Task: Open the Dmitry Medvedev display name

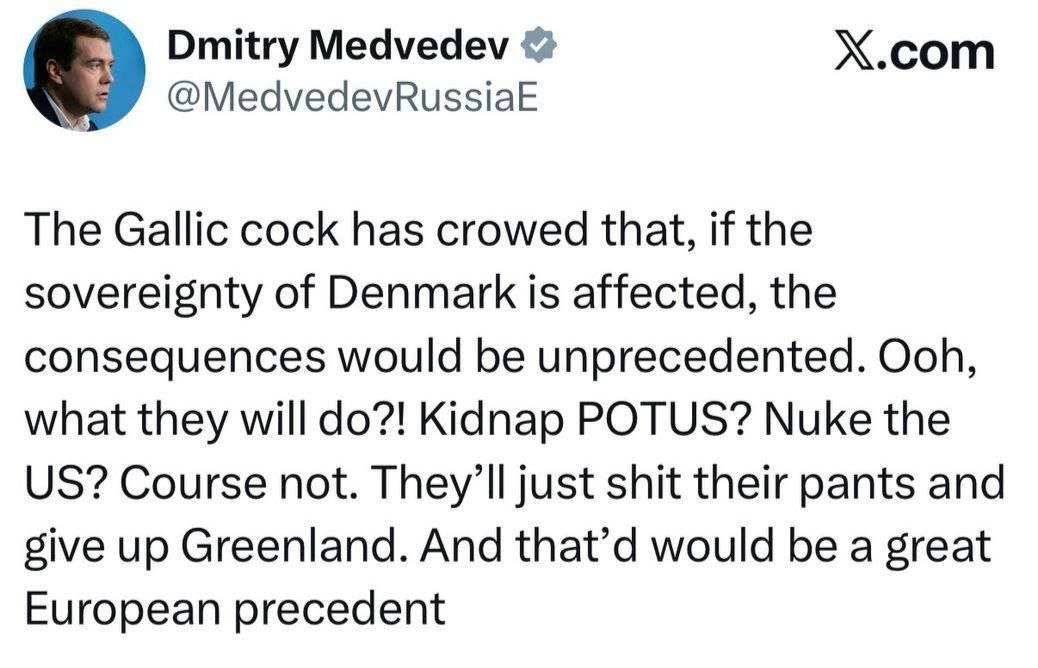Action: tap(338, 45)
